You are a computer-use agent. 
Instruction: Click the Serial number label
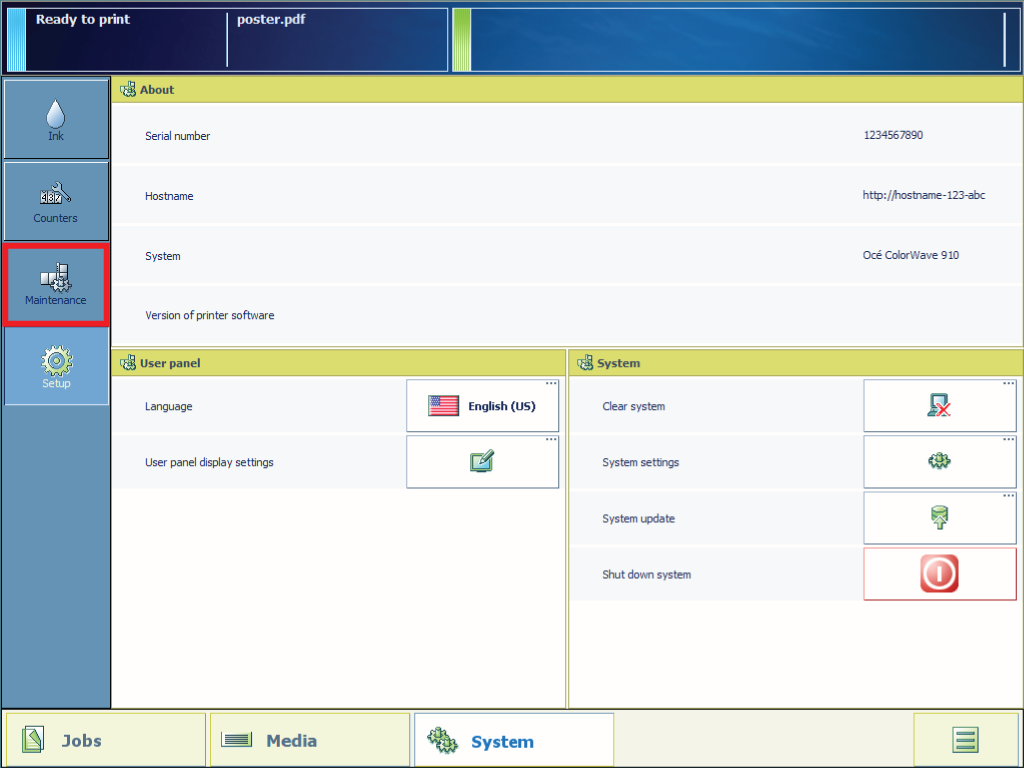[x=178, y=136]
